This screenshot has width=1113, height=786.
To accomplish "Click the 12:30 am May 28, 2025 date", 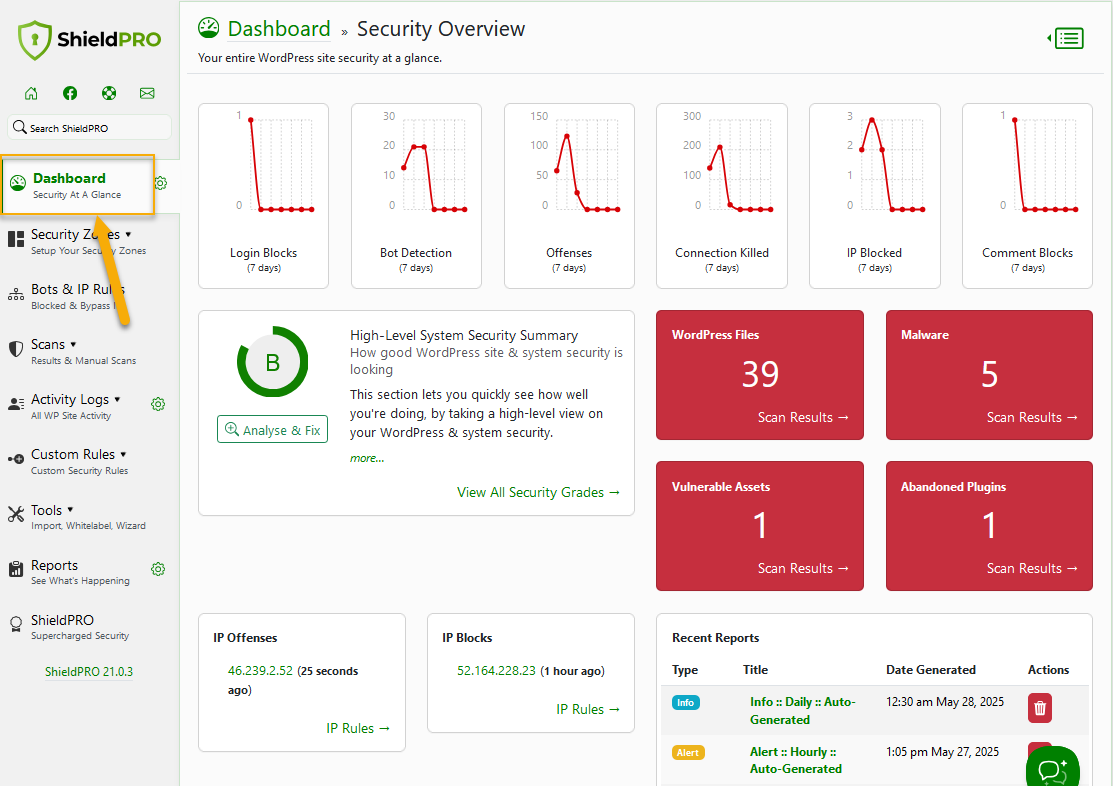I will 945,702.
